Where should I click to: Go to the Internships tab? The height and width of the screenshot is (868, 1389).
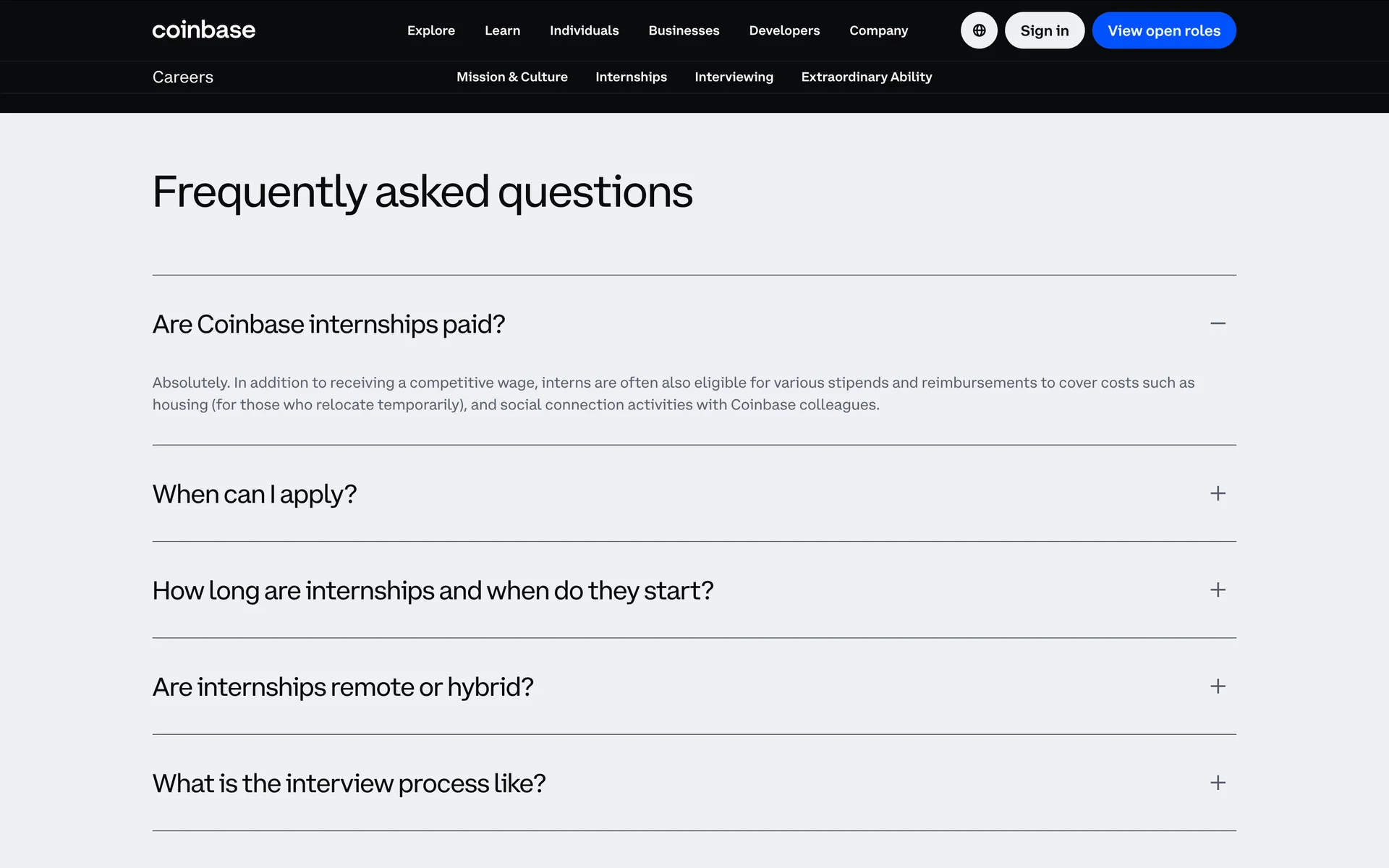click(631, 77)
